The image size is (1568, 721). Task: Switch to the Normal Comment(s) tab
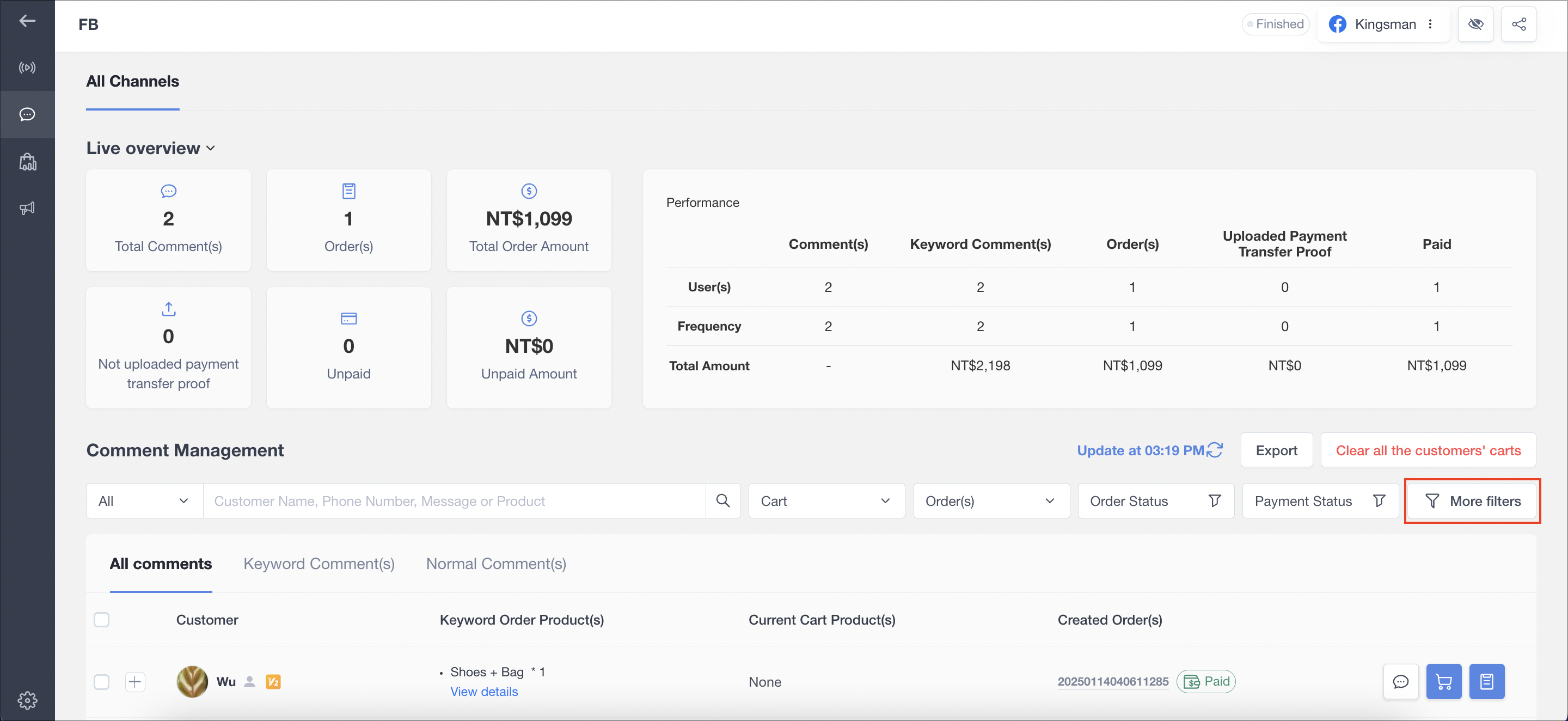pos(496,564)
